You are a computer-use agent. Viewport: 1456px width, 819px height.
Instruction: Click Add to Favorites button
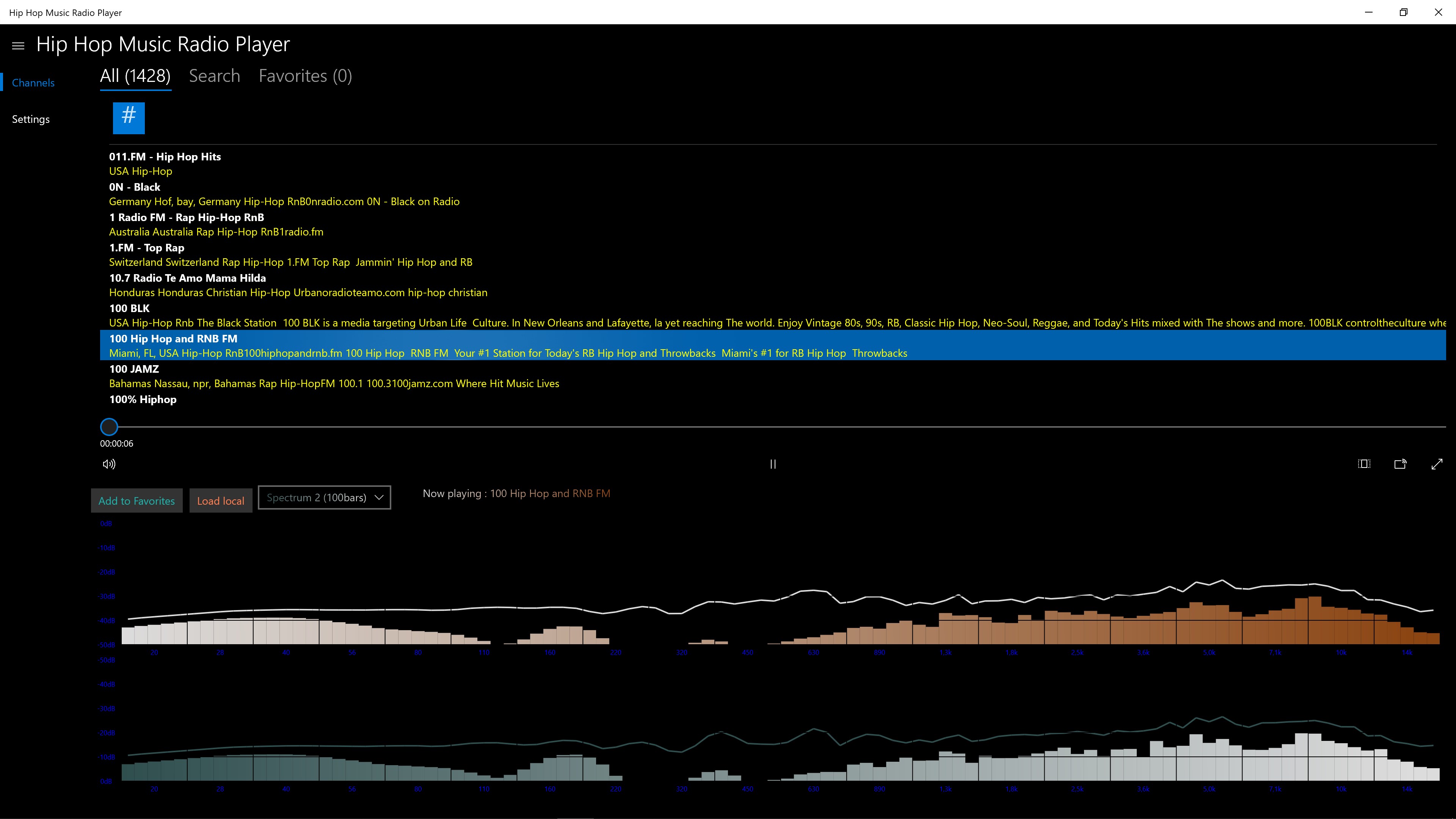[x=137, y=501]
